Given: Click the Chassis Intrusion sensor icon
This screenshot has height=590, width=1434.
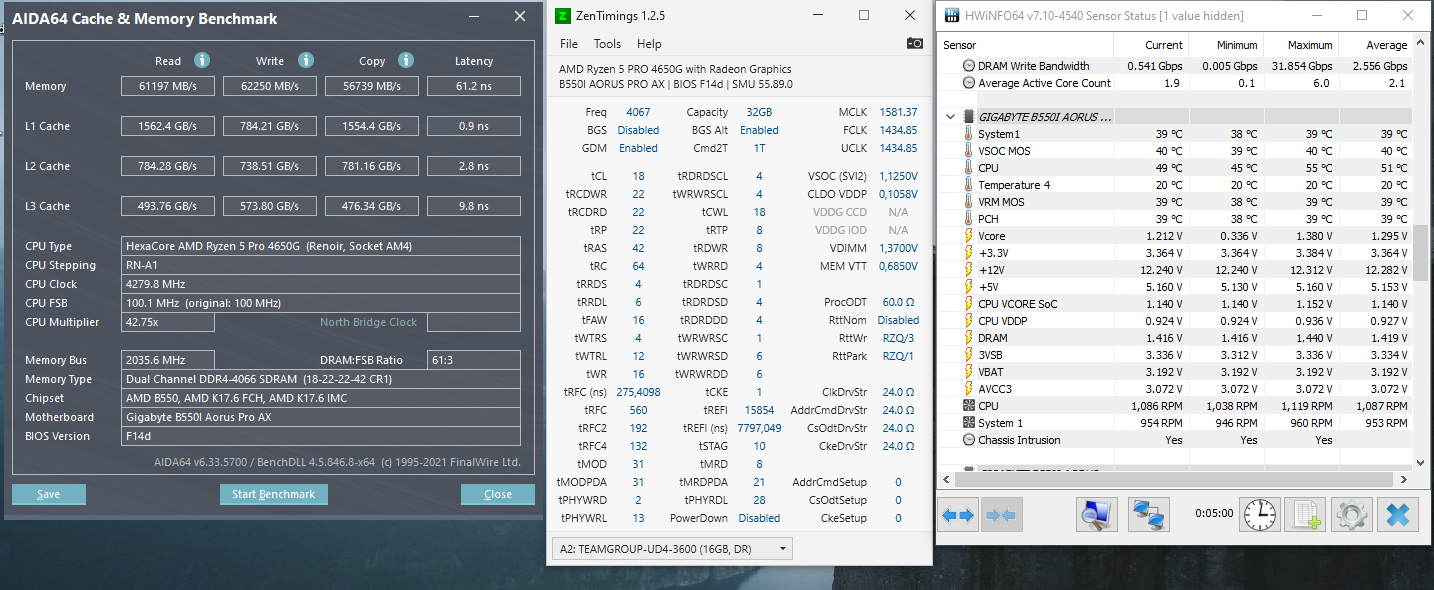Looking at the screenshot, I should [969, 440].
